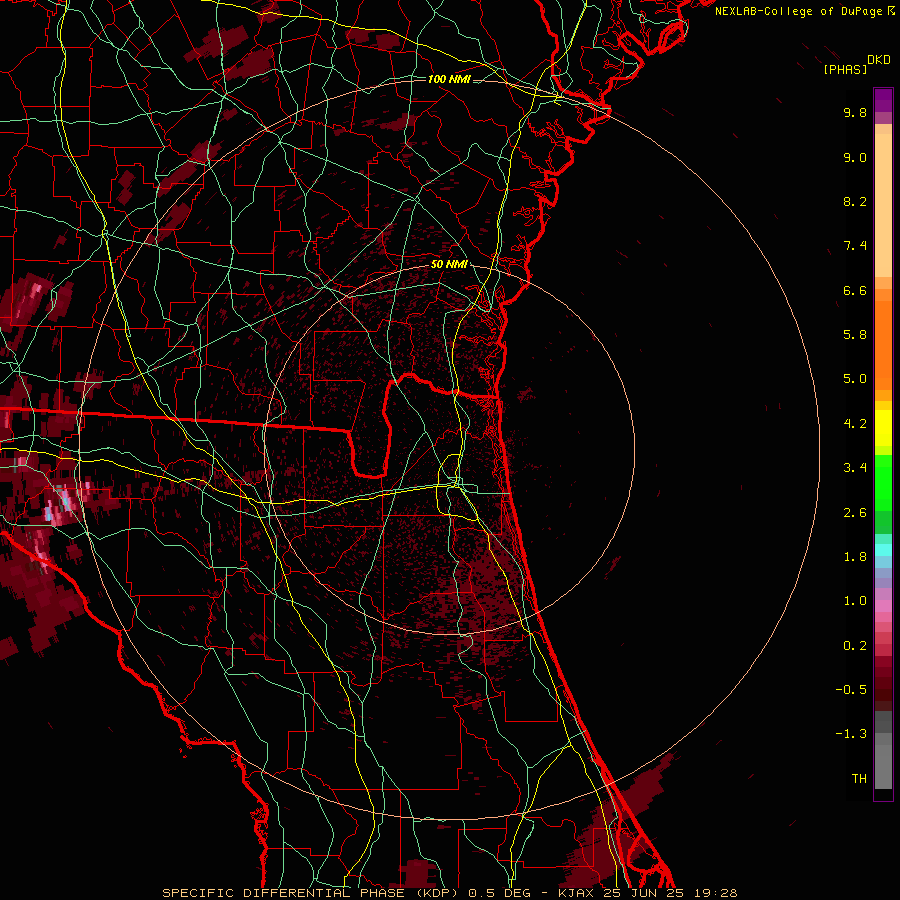Select the 8.2 scale value
Image resolution: width=900 pixels, height=900 pixels.
[x=855, y=201]
